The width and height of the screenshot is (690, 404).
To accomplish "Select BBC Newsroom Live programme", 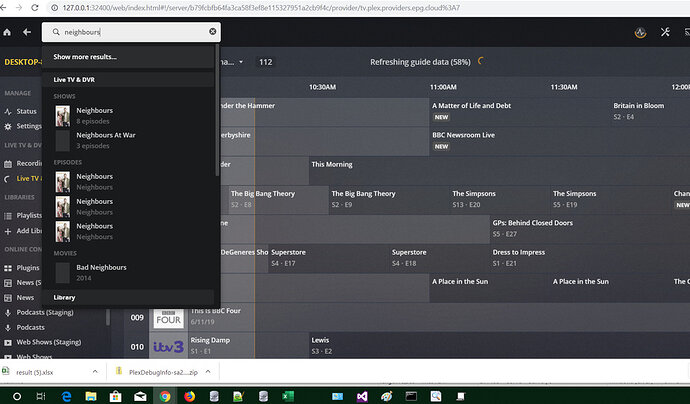I will 560,141.
